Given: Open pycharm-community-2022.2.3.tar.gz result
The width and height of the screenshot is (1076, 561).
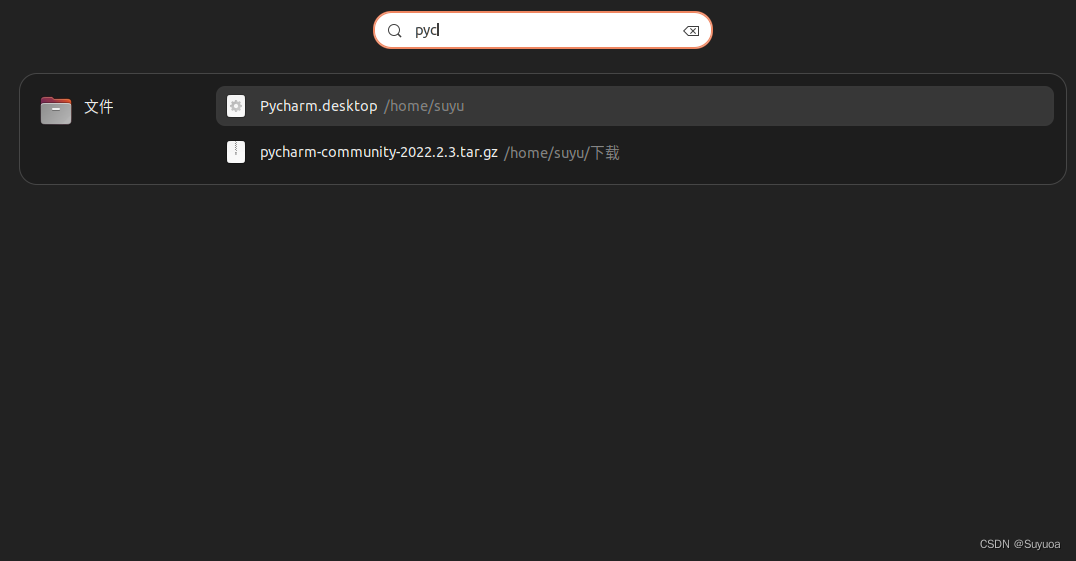Looking at the screenshot, I should click(379, 152).
